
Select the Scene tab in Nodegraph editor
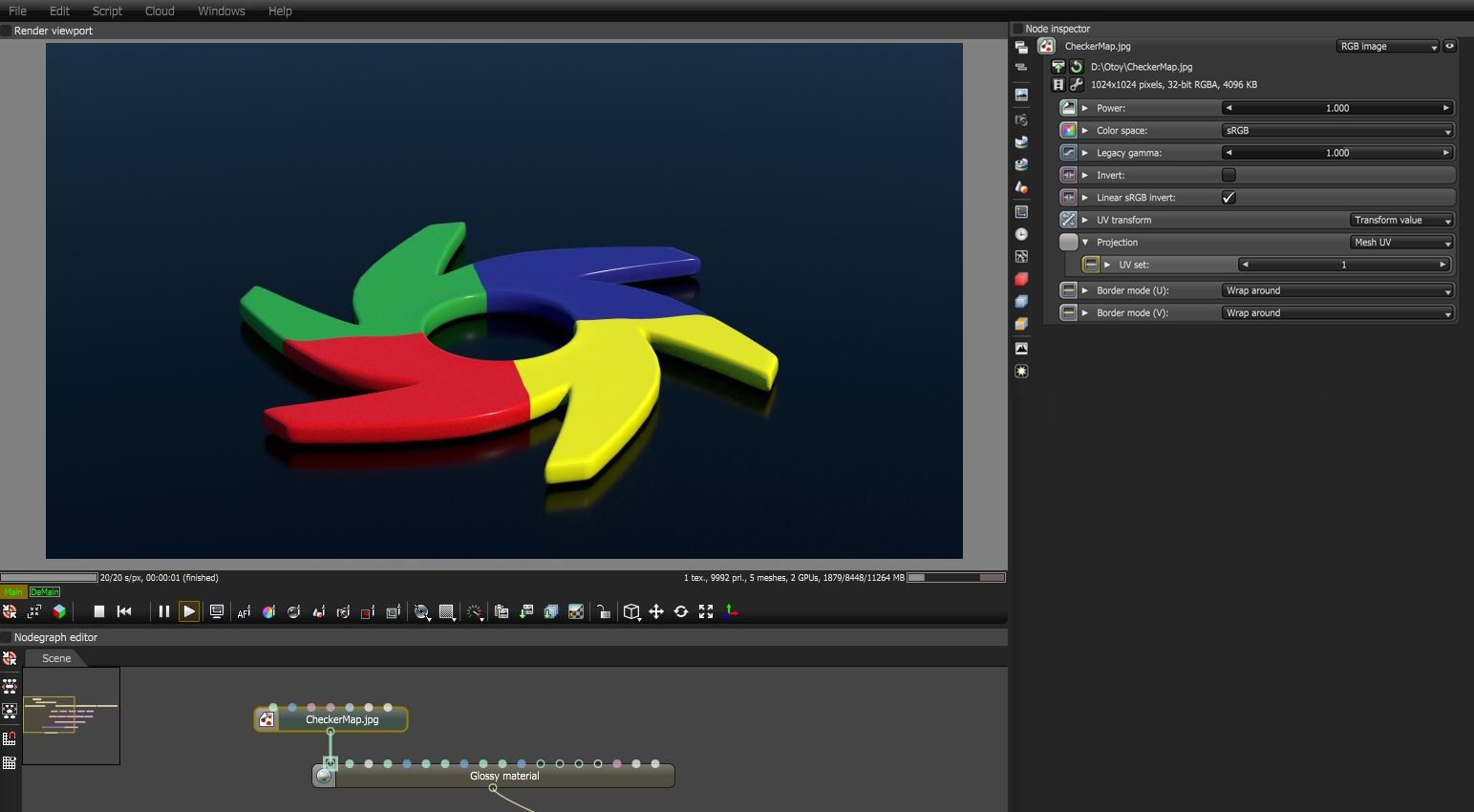pyautogui.click(x=56, y=658)
